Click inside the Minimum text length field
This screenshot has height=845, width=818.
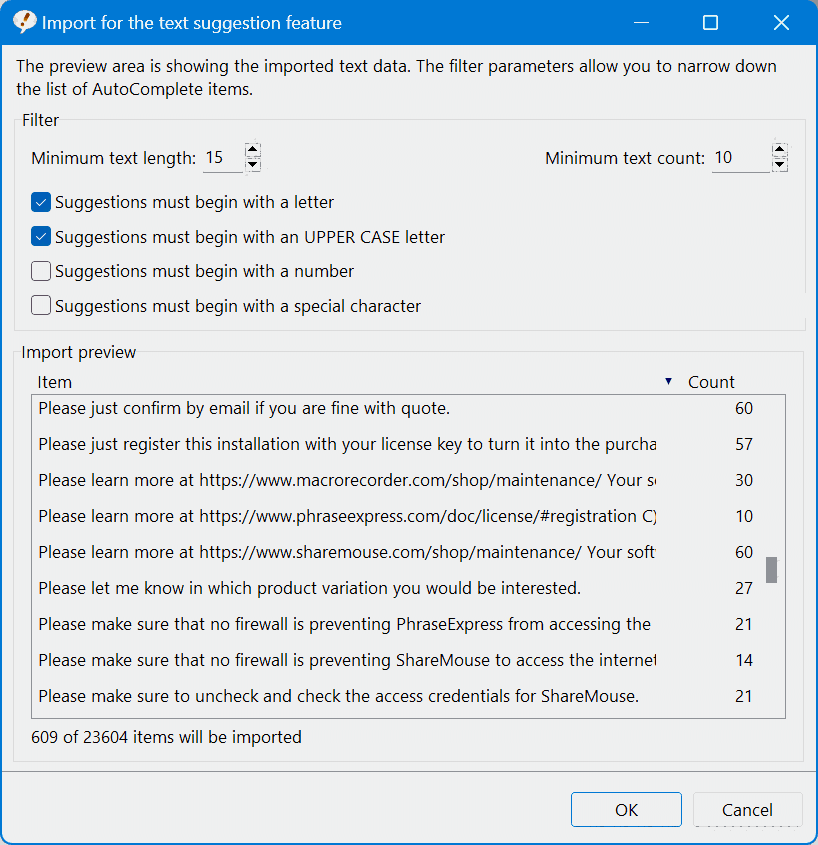[222, 156]
